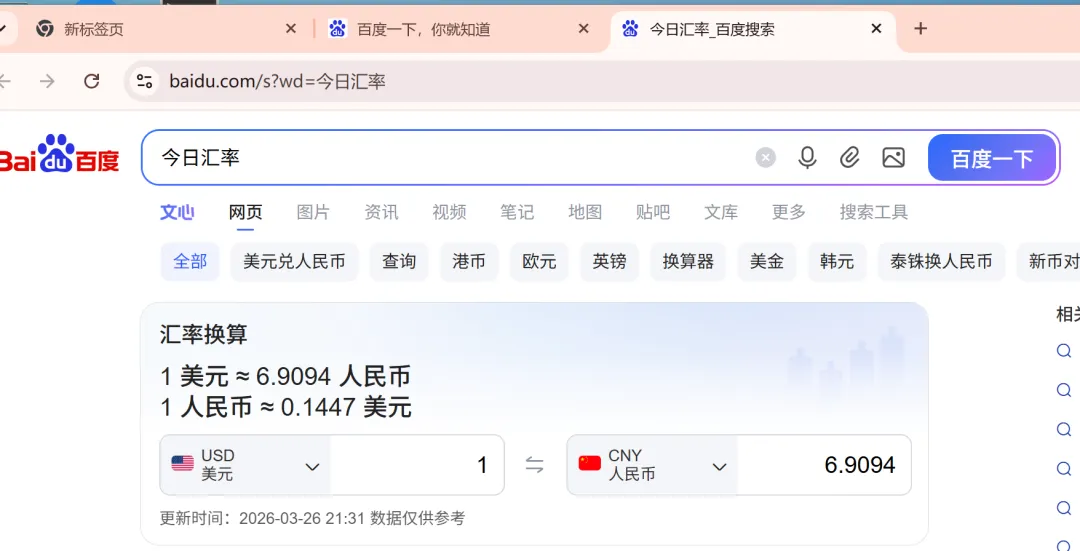Select the 网页 results tab
The image size is (1080, 551).
(245, 212)
